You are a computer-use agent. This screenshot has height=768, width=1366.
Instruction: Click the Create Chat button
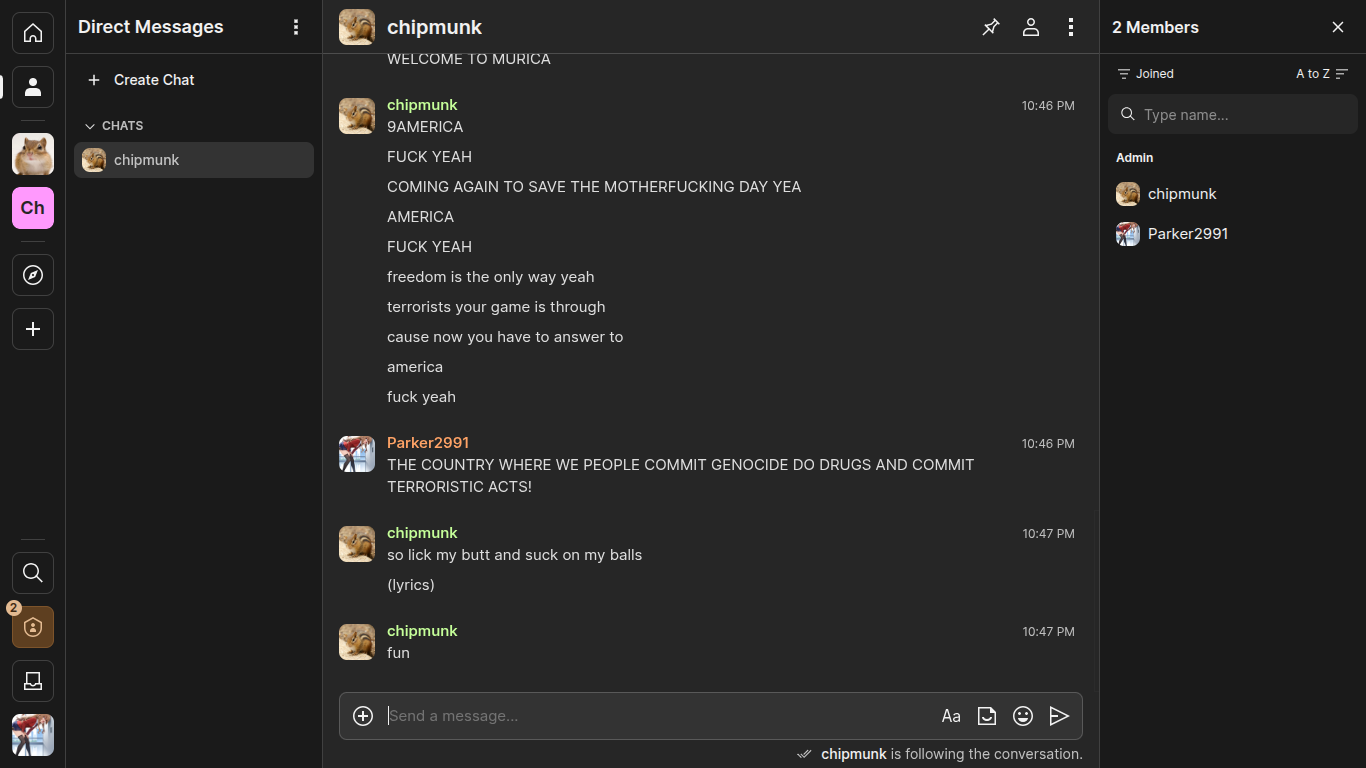(x=142, y=80)
